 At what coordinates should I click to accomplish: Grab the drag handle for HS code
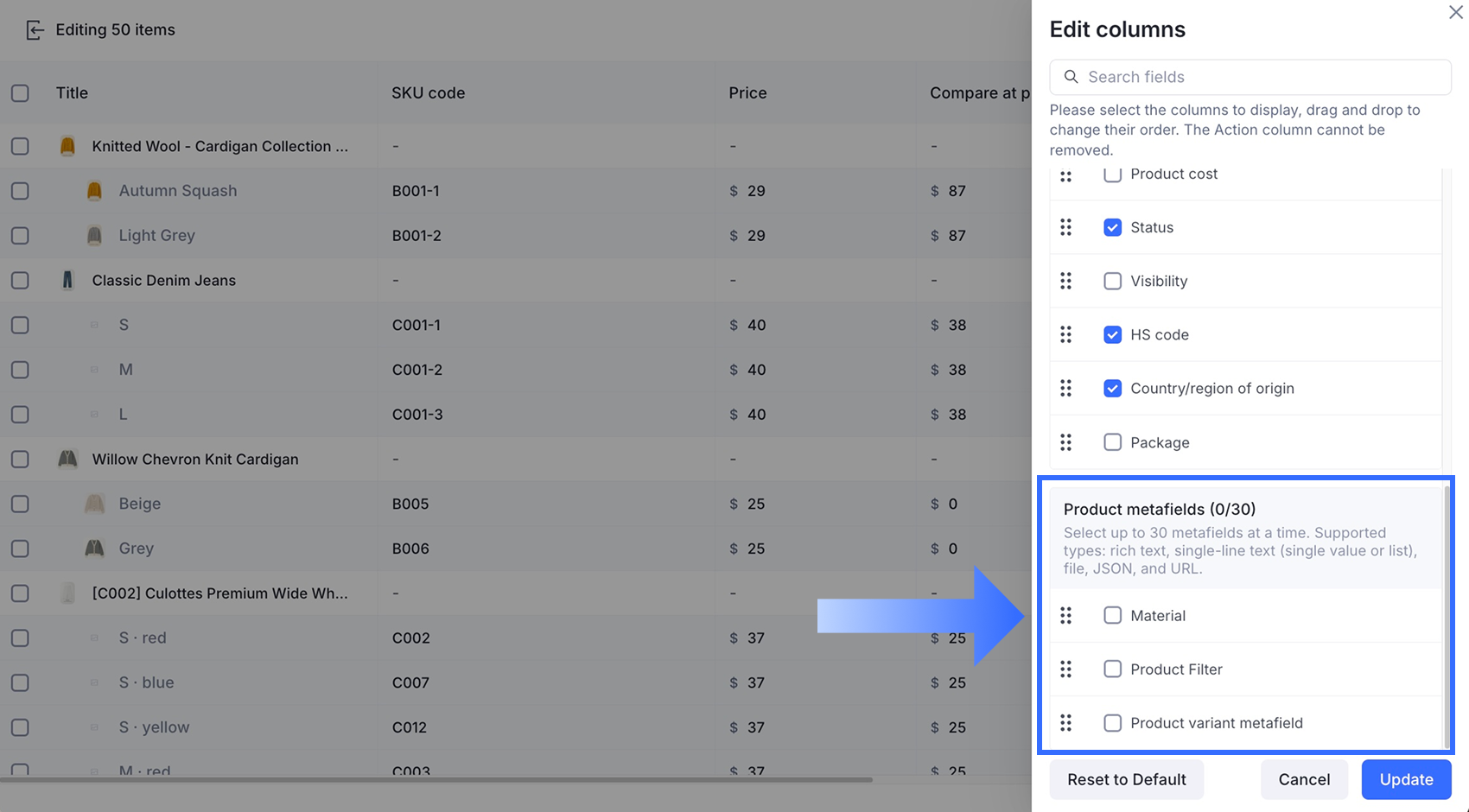point(1065,334)
